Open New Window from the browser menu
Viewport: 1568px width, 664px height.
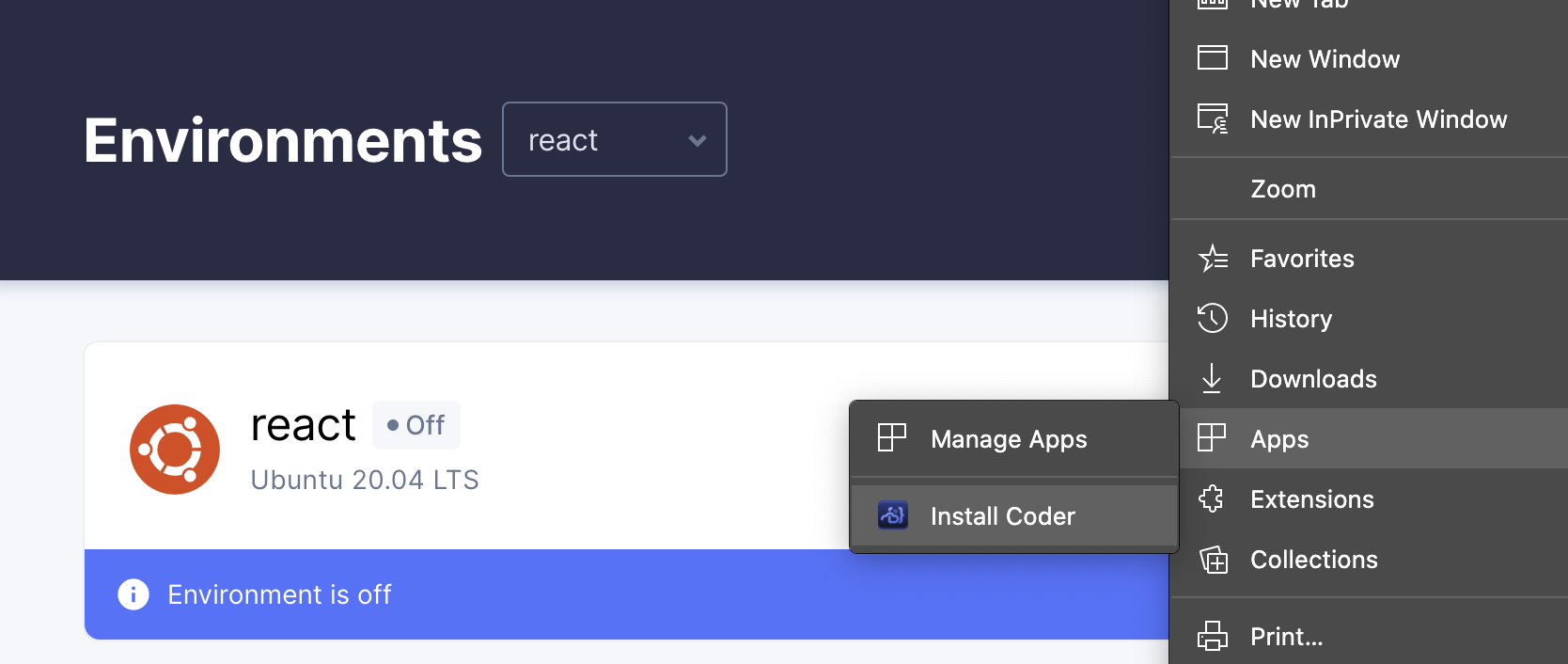click(1369, 59)
